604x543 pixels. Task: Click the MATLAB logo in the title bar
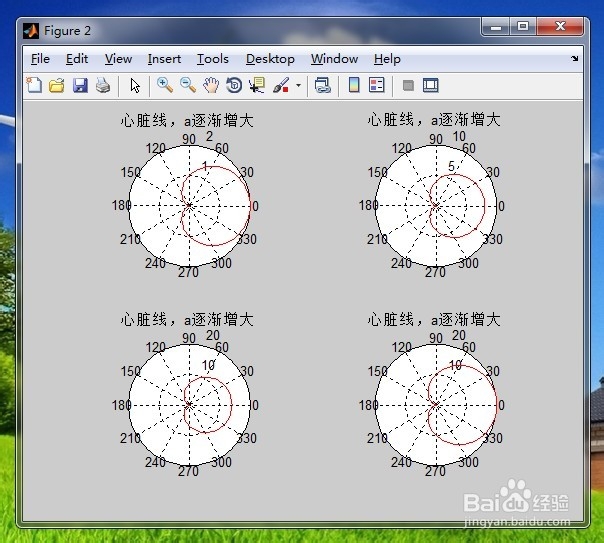[31, 31]
